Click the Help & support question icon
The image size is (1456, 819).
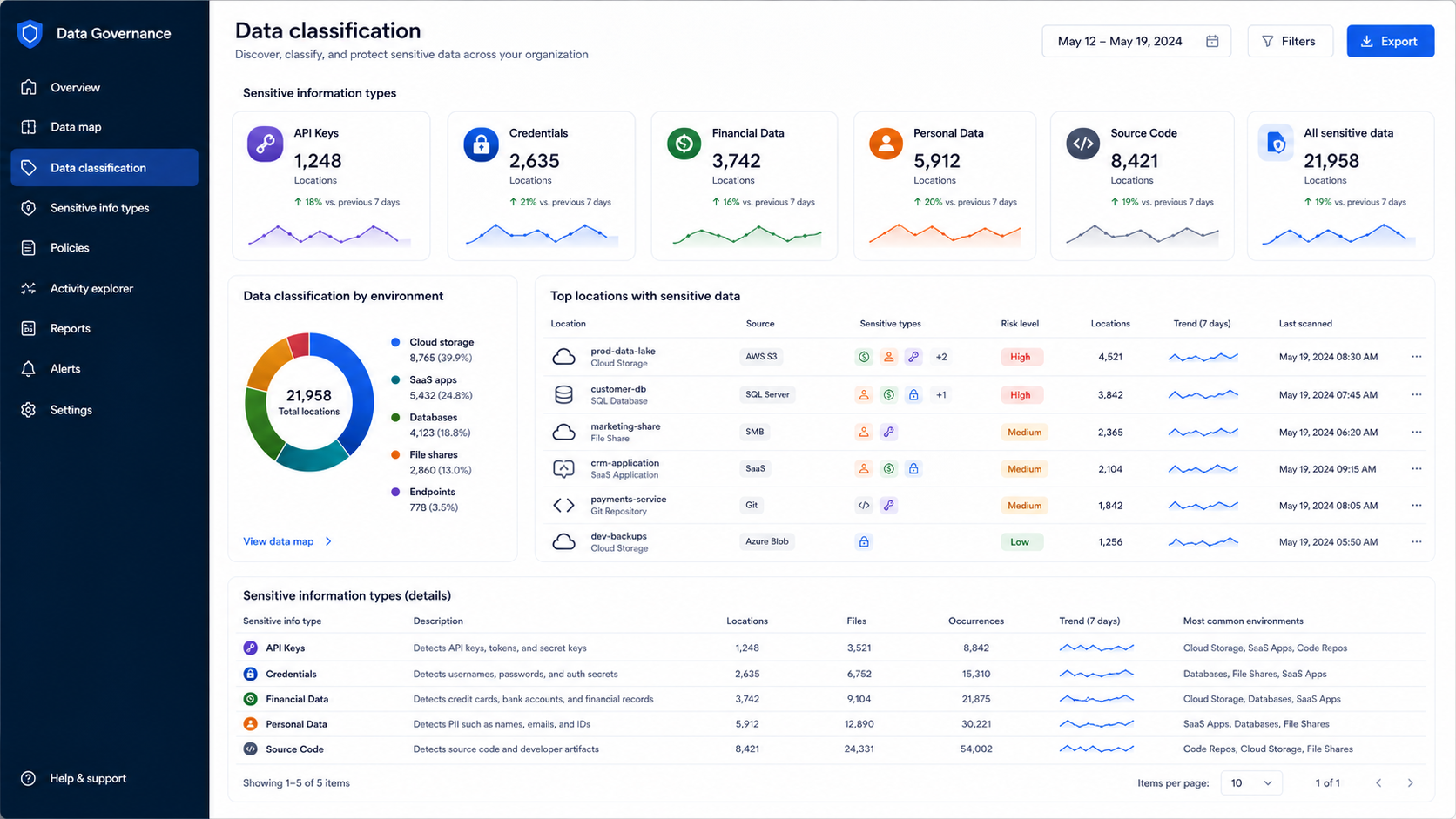[29, 778]
